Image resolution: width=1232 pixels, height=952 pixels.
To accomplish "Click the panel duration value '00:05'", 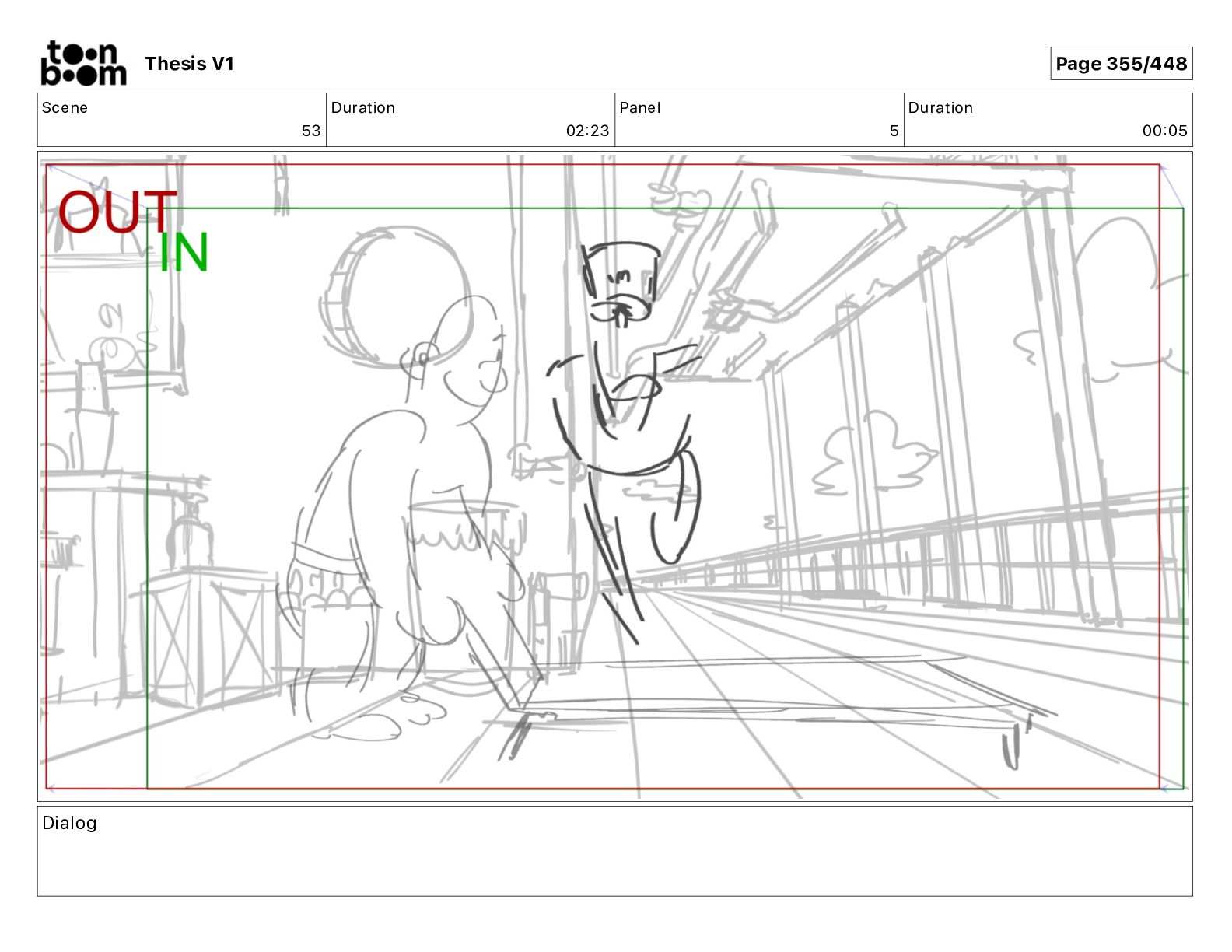I will pos(1164,131).
